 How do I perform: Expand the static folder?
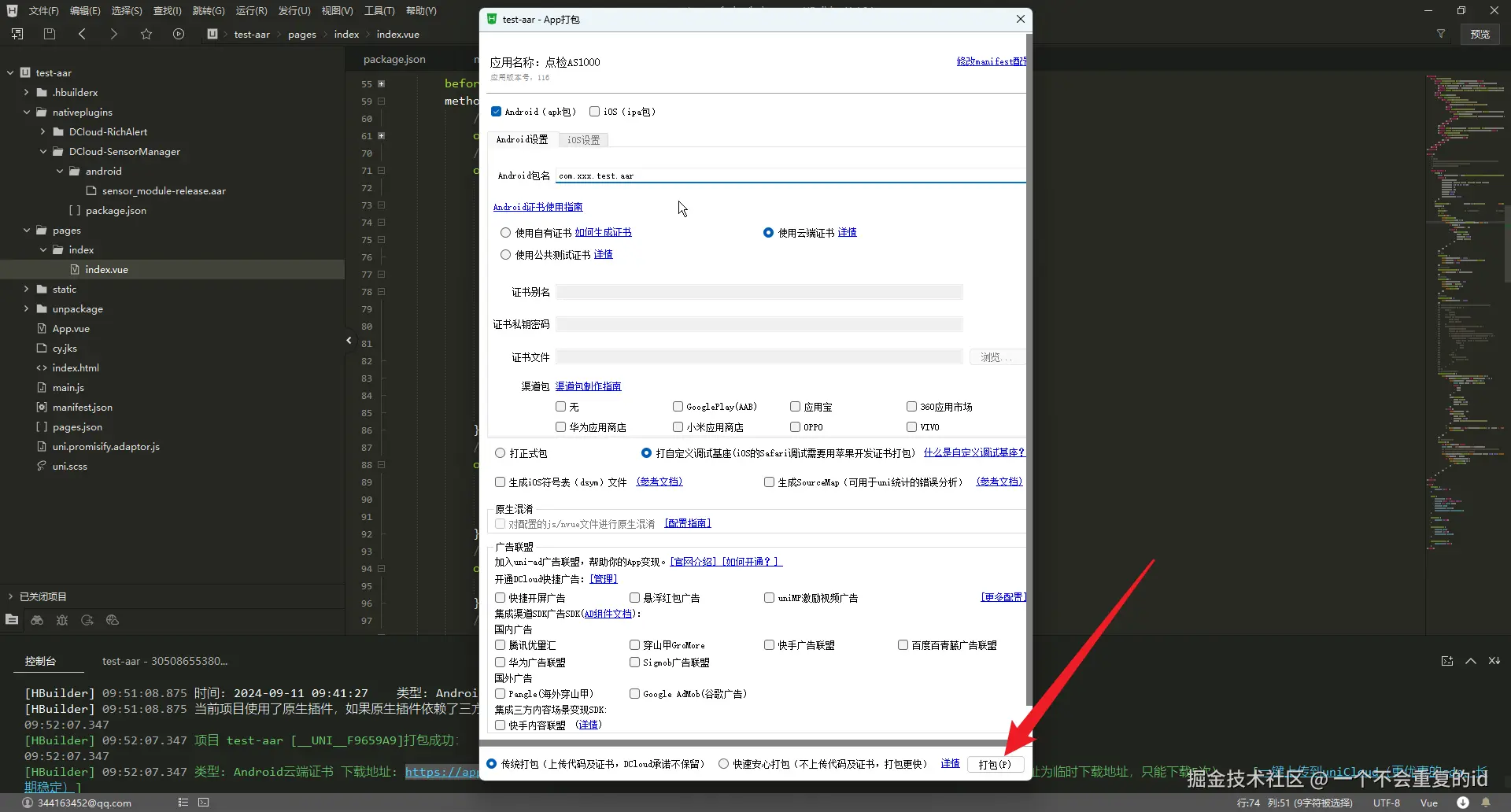coord(26,289)
